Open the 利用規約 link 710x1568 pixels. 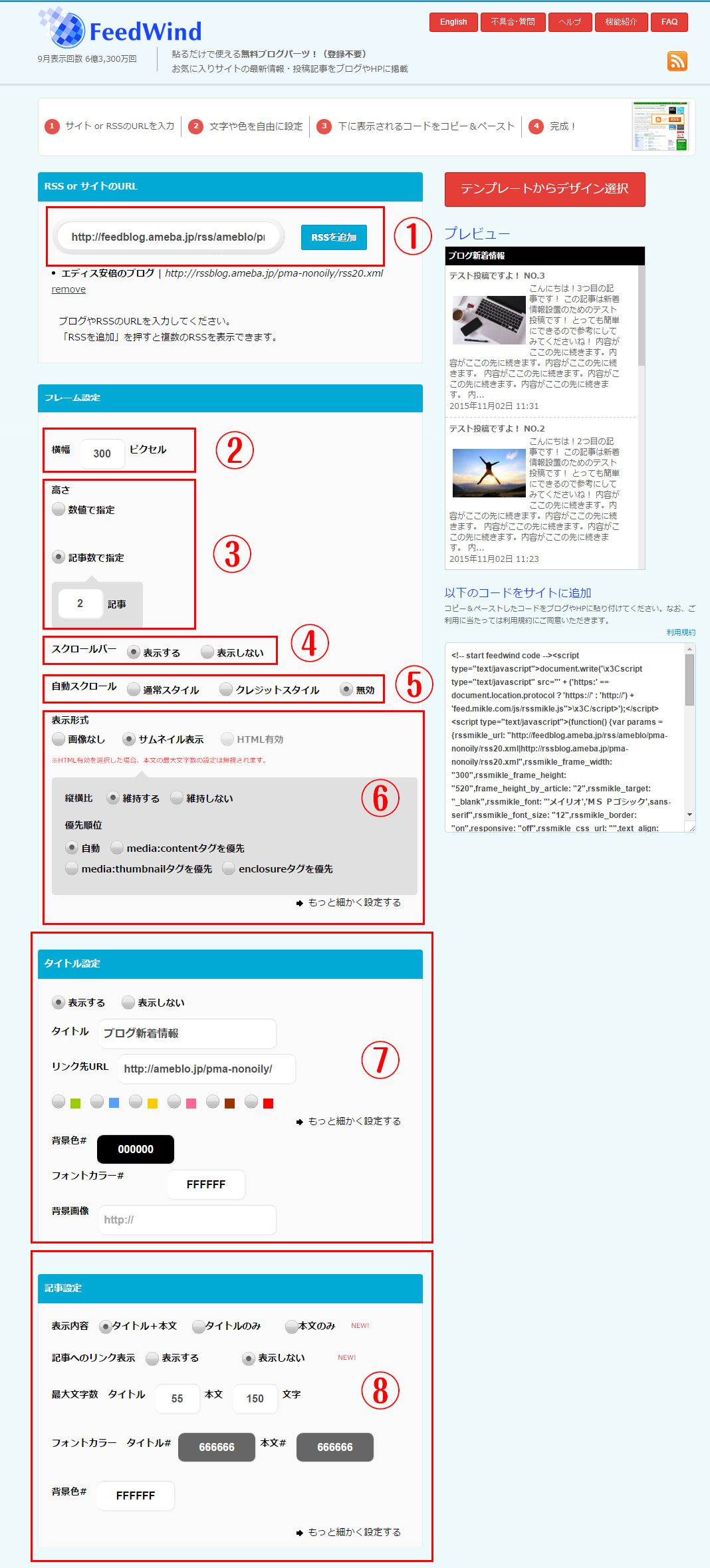pyautogui.click(x=681, y=632)
